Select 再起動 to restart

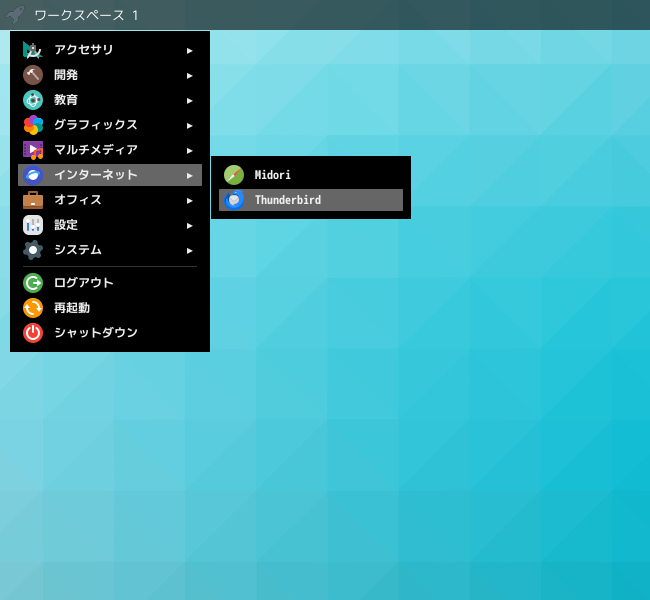pos(110,308)
